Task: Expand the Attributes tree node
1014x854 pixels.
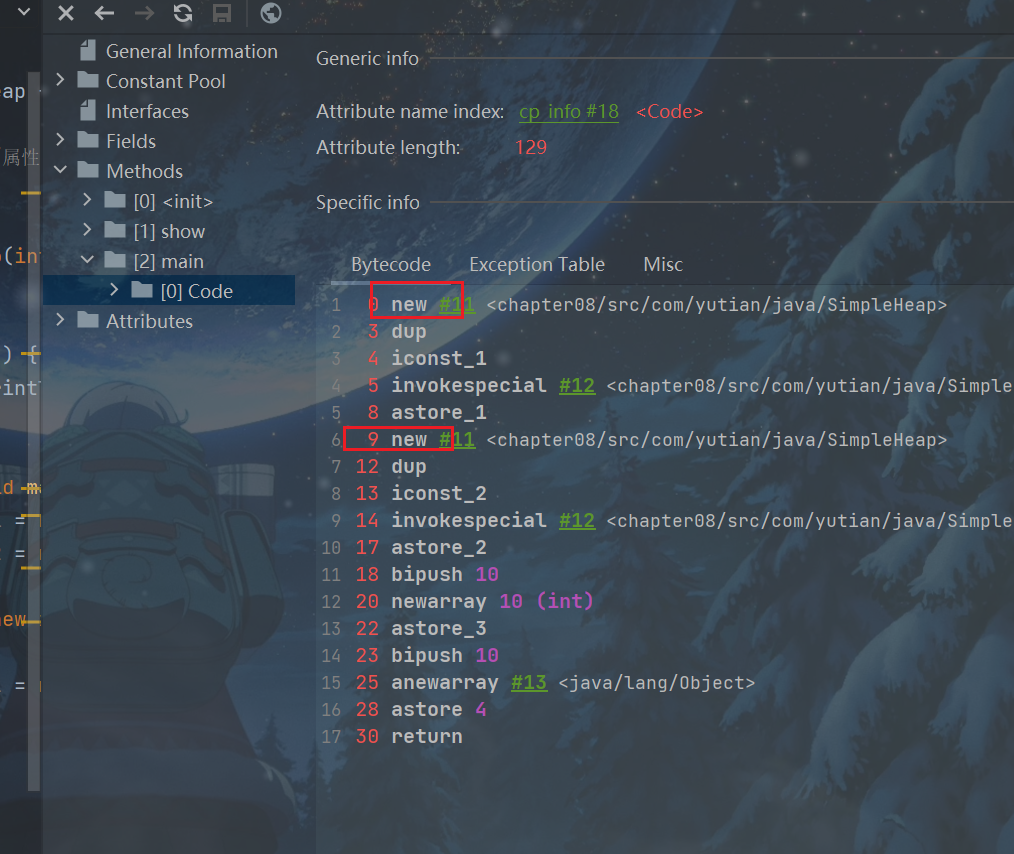Action: click(60, 321)
